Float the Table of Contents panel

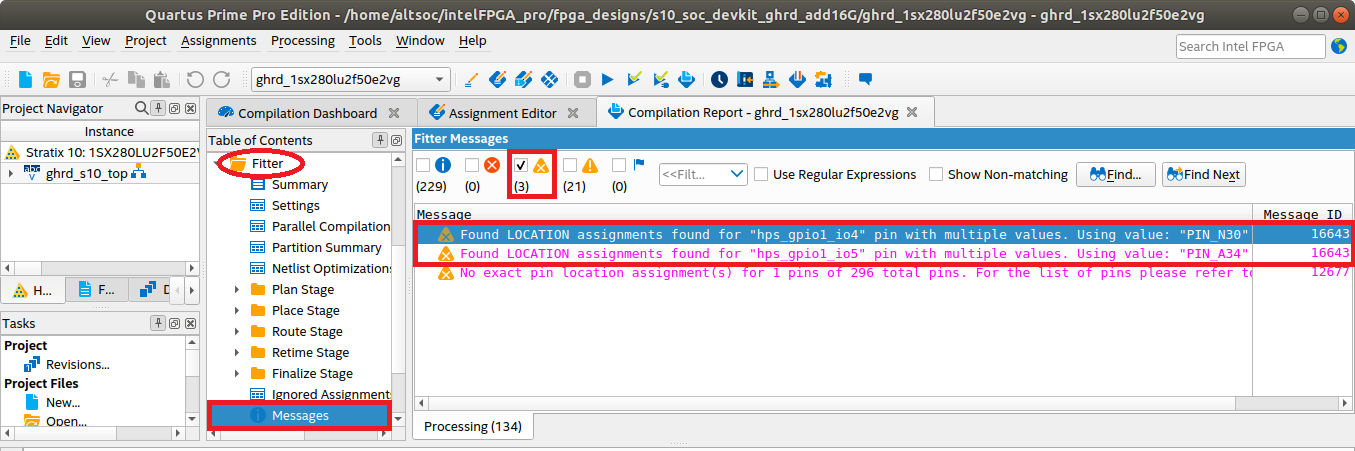[x=396, y=140]
